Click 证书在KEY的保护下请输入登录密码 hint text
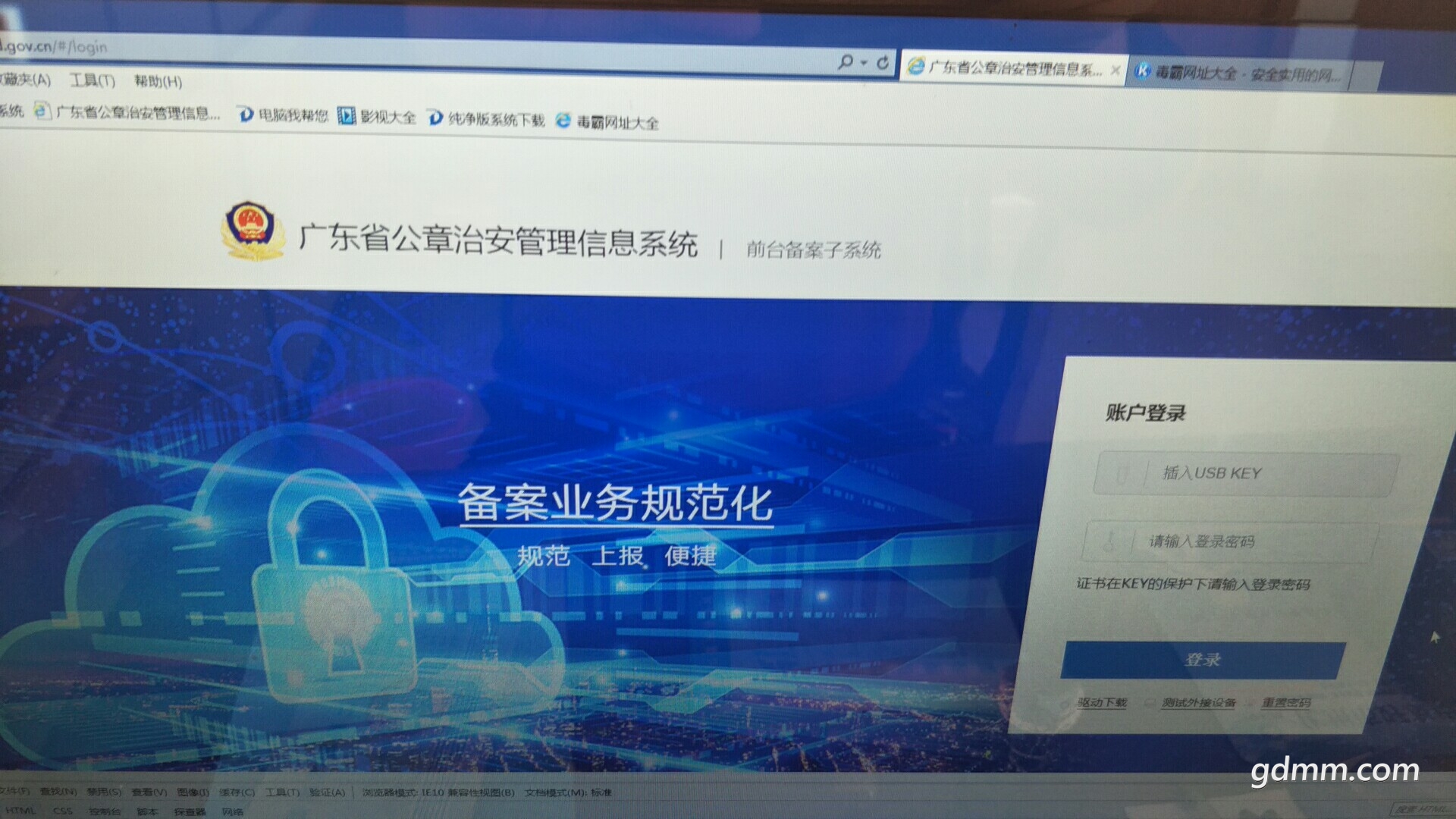Image resolution: width=1456 pixels, height=819 pixels. coord(1193,585)
